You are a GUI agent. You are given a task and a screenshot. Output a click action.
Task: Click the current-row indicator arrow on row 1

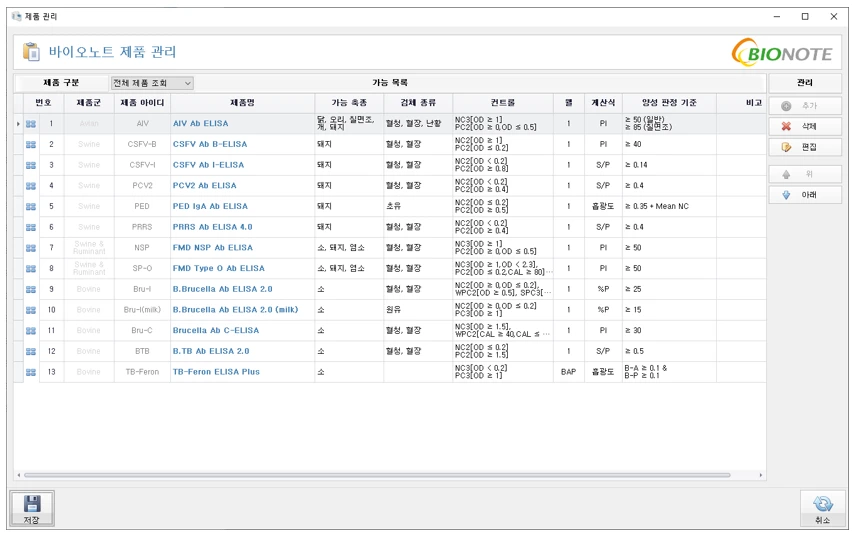coord(18,124)
